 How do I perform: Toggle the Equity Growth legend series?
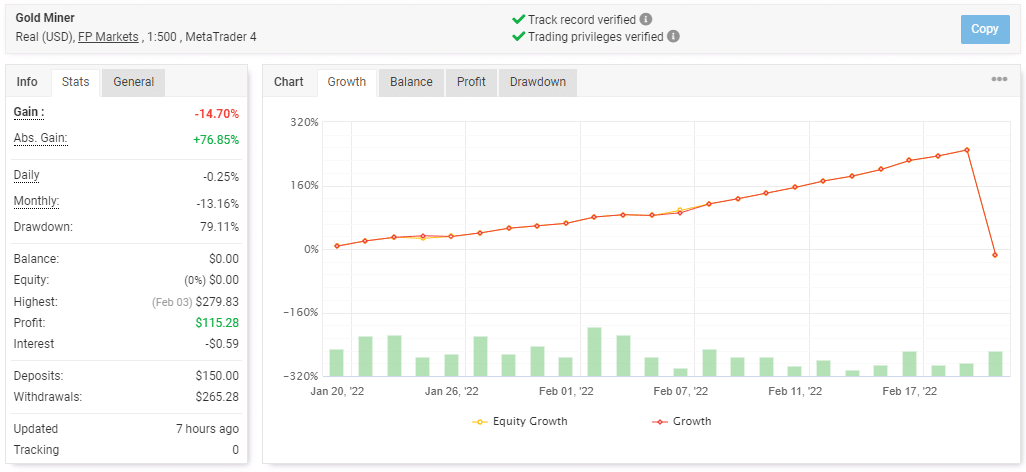(x=520, y=421)
